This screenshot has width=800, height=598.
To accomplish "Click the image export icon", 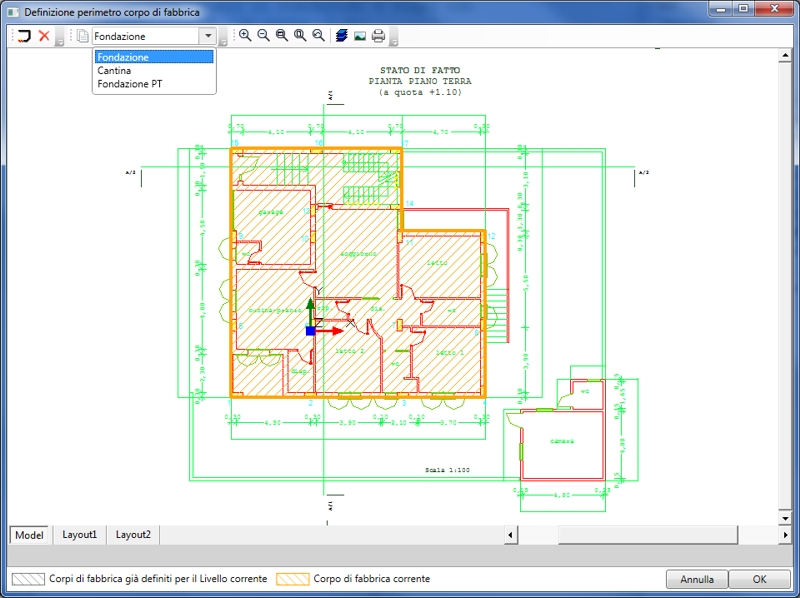I will 360,36.
